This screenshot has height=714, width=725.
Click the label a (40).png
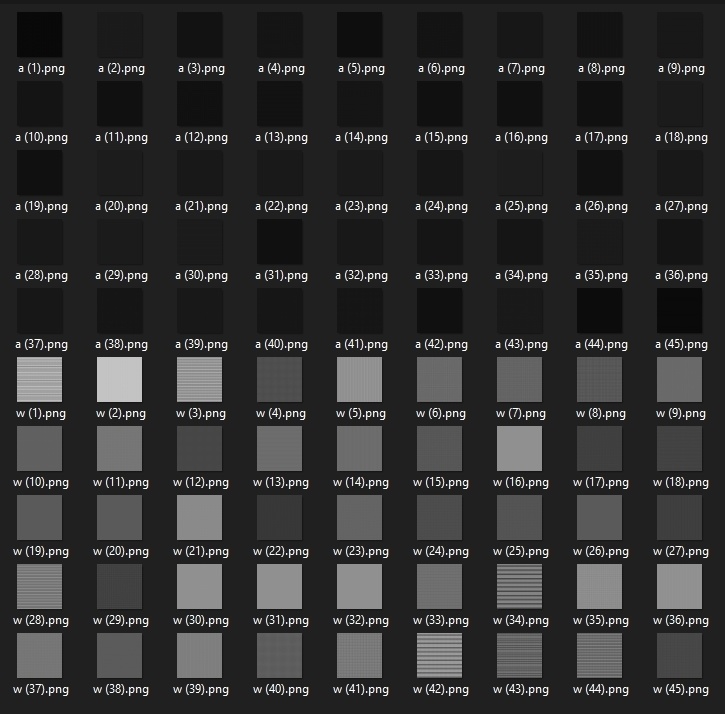pyautogui.click(x=281, y=345)
